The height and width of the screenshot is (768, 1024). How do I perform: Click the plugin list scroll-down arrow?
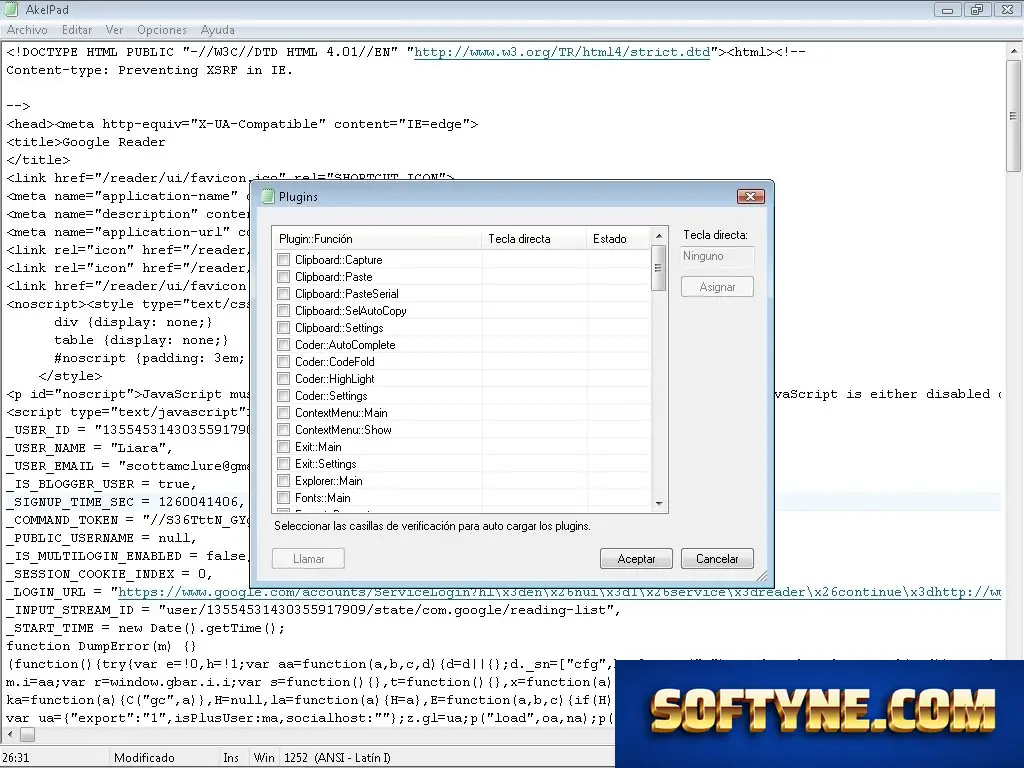click(658, 504)
